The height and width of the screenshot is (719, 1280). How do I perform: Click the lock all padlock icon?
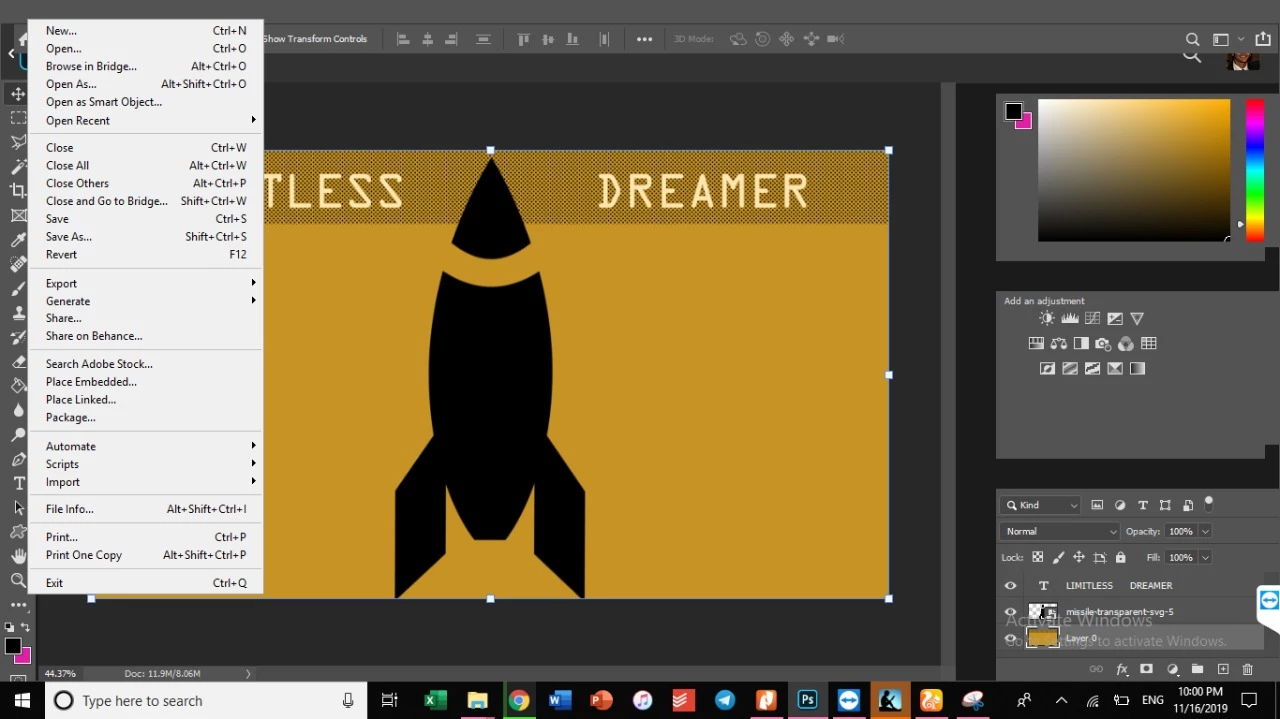tap(1120, 557)
